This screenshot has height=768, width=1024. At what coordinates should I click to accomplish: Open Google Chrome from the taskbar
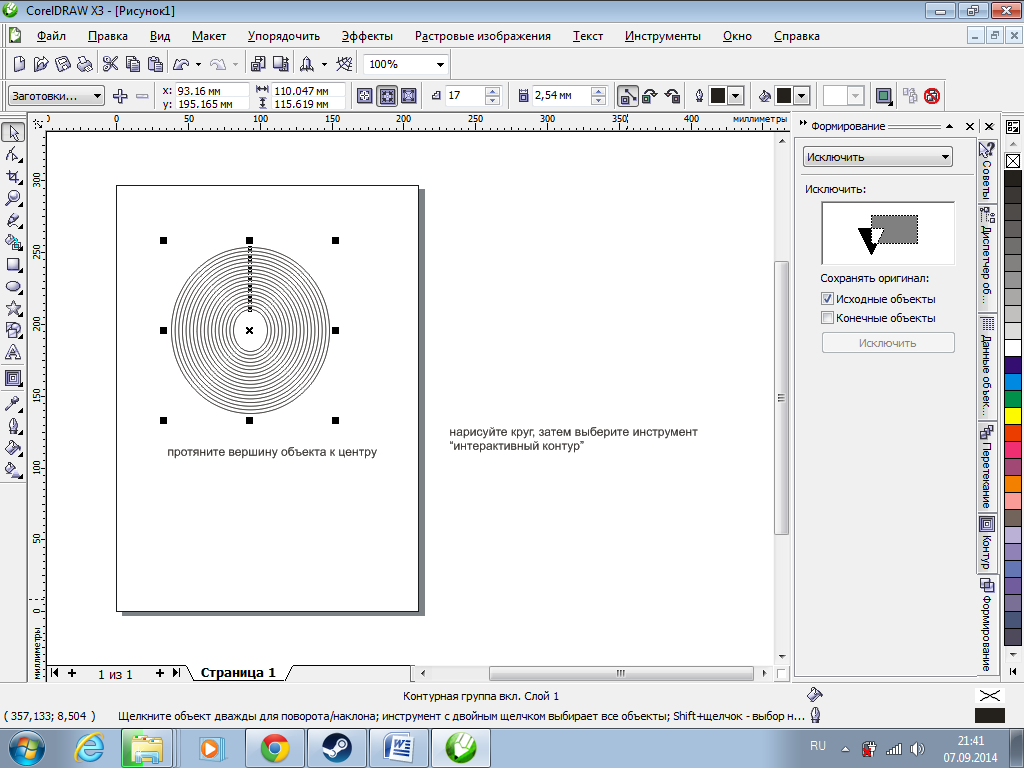[x=275, y=747]
